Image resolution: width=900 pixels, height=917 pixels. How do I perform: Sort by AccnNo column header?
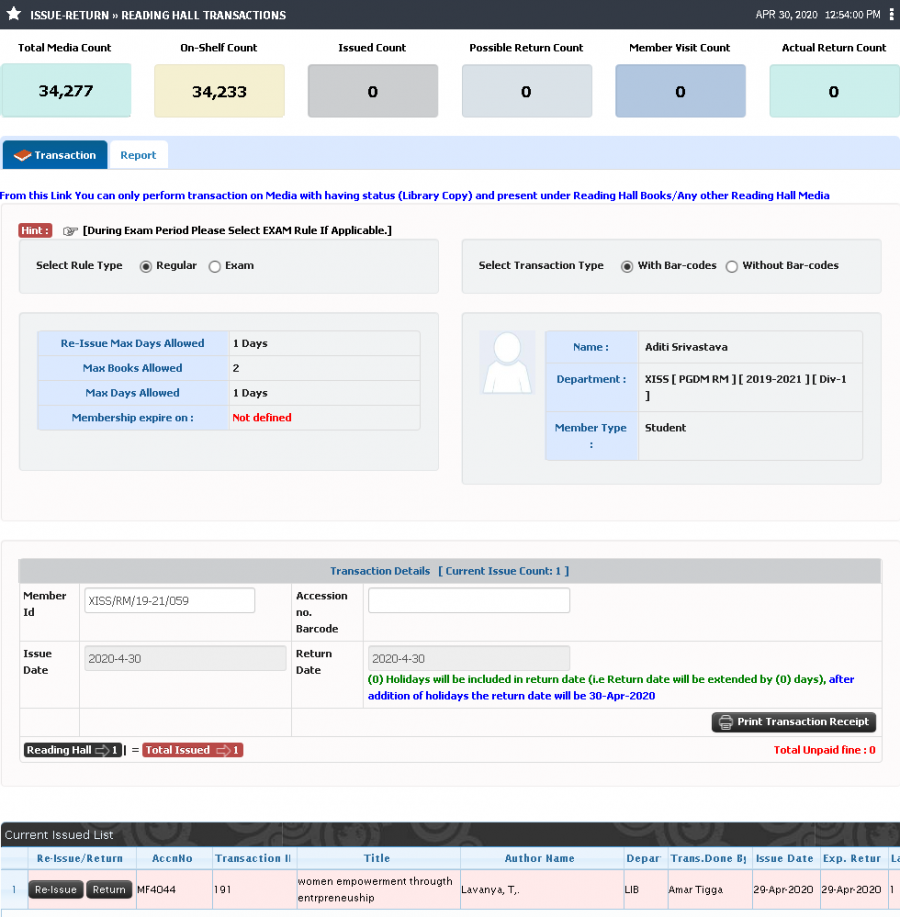173,858
